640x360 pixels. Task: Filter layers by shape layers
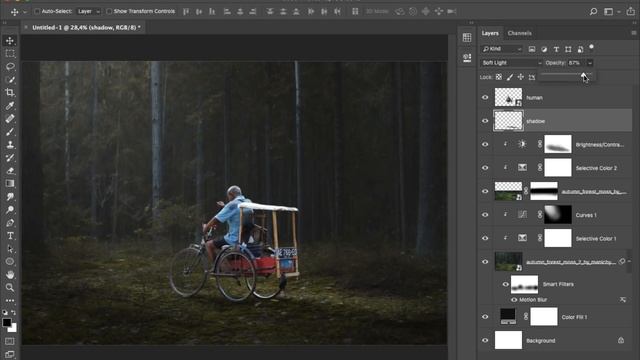tap(568, 49)
